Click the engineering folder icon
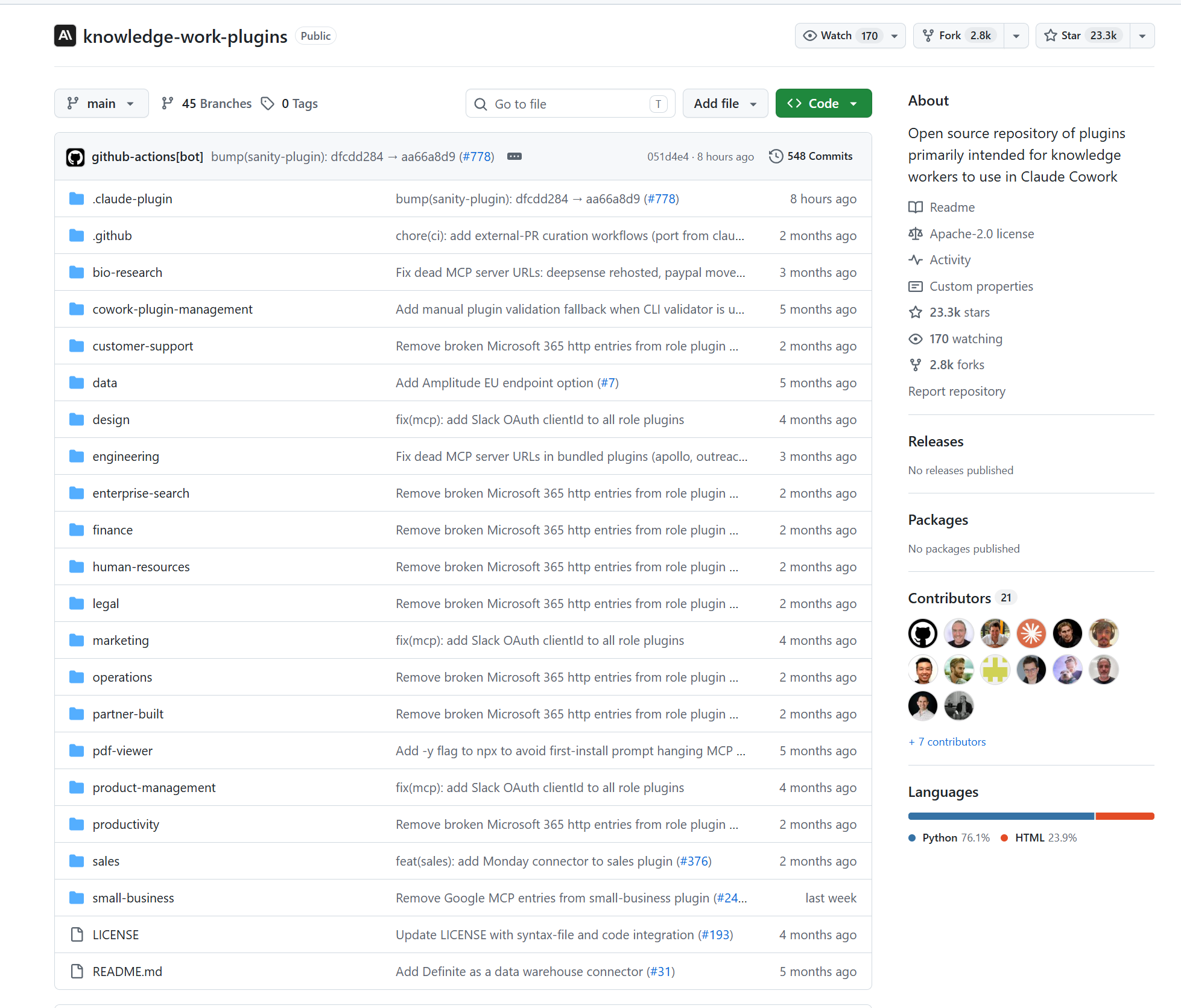 click(77, 456)
